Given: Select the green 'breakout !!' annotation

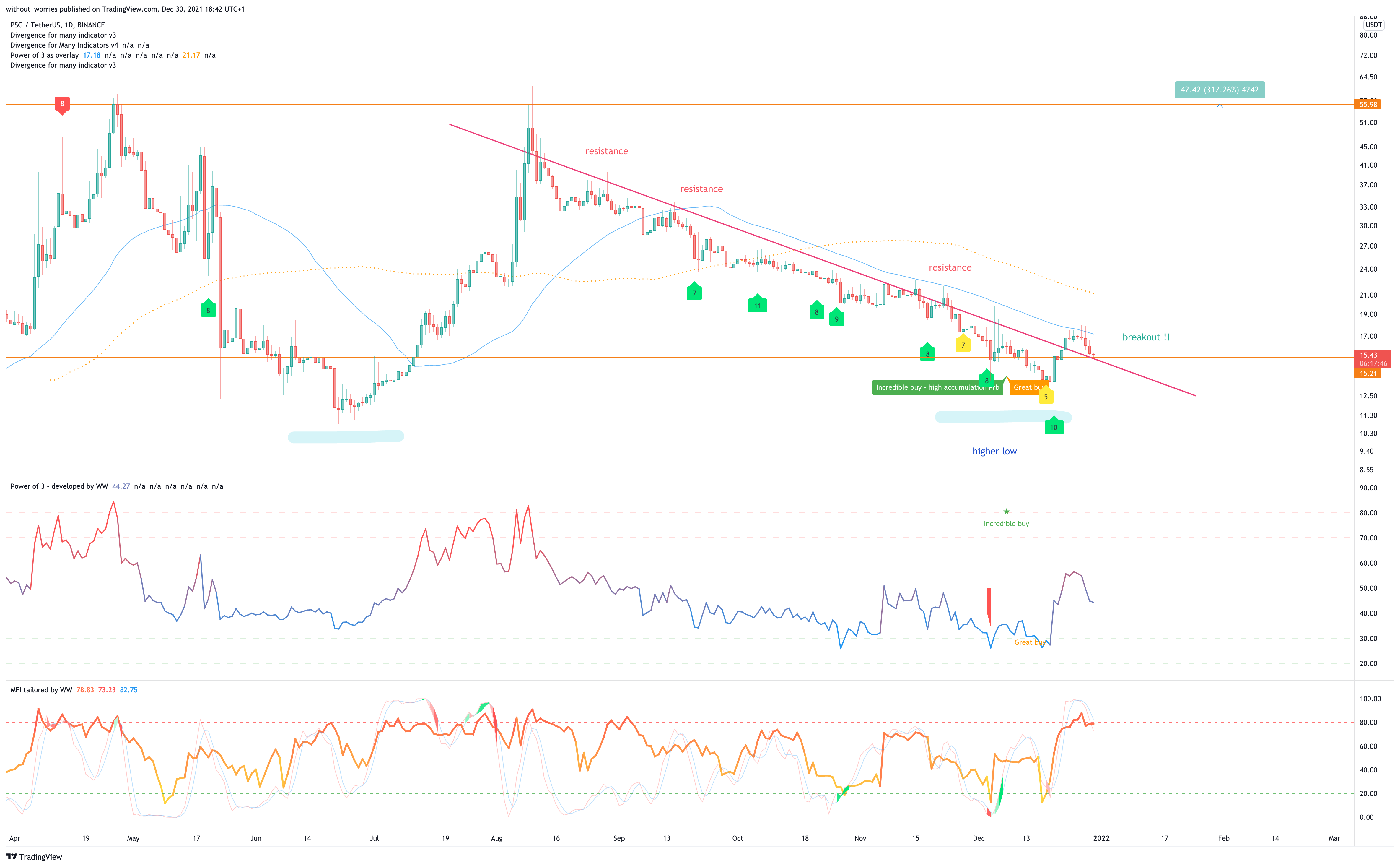Looking at the screenshot, I should 1146,337.
